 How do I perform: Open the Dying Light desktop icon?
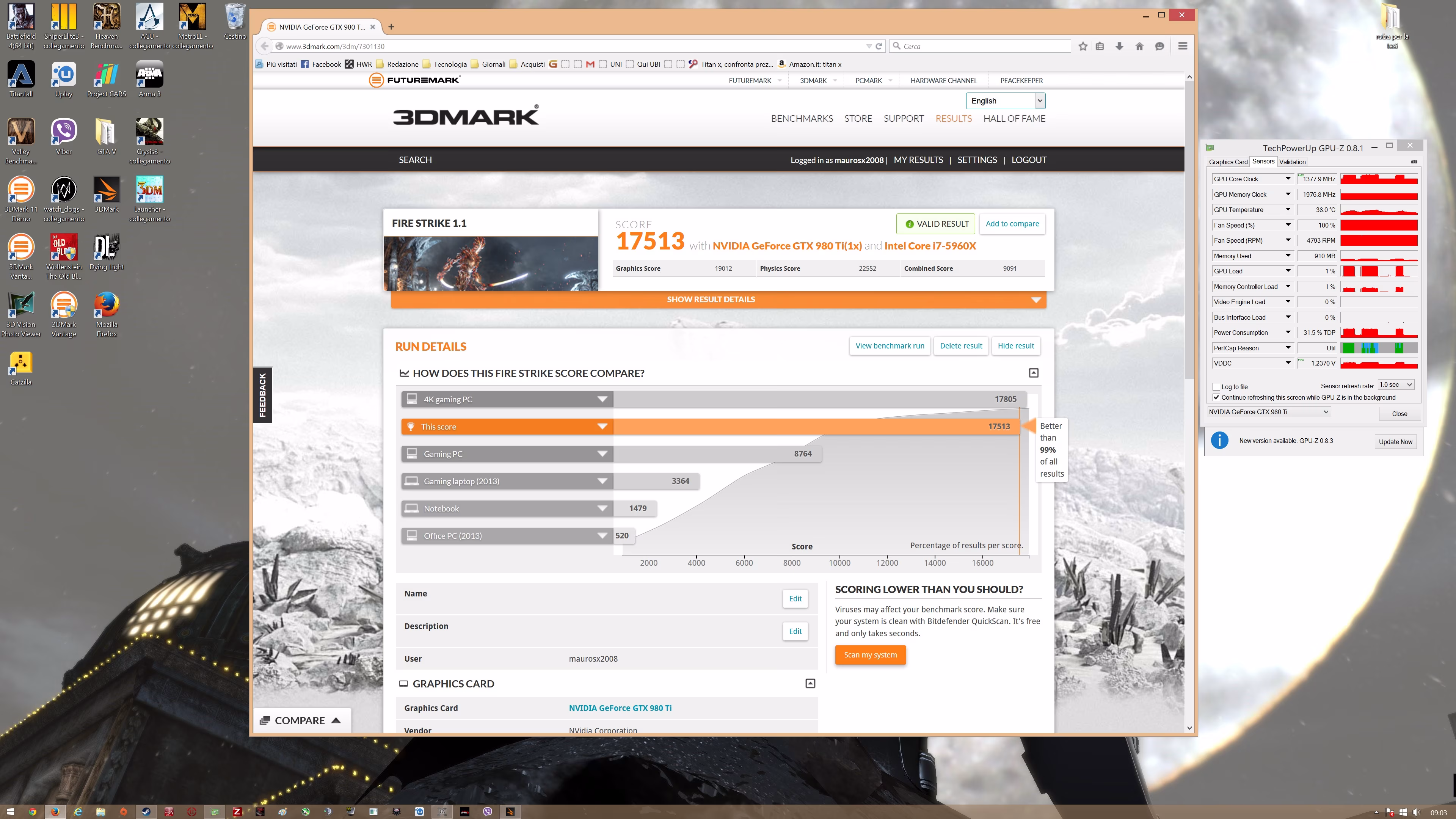click(106, 251)
